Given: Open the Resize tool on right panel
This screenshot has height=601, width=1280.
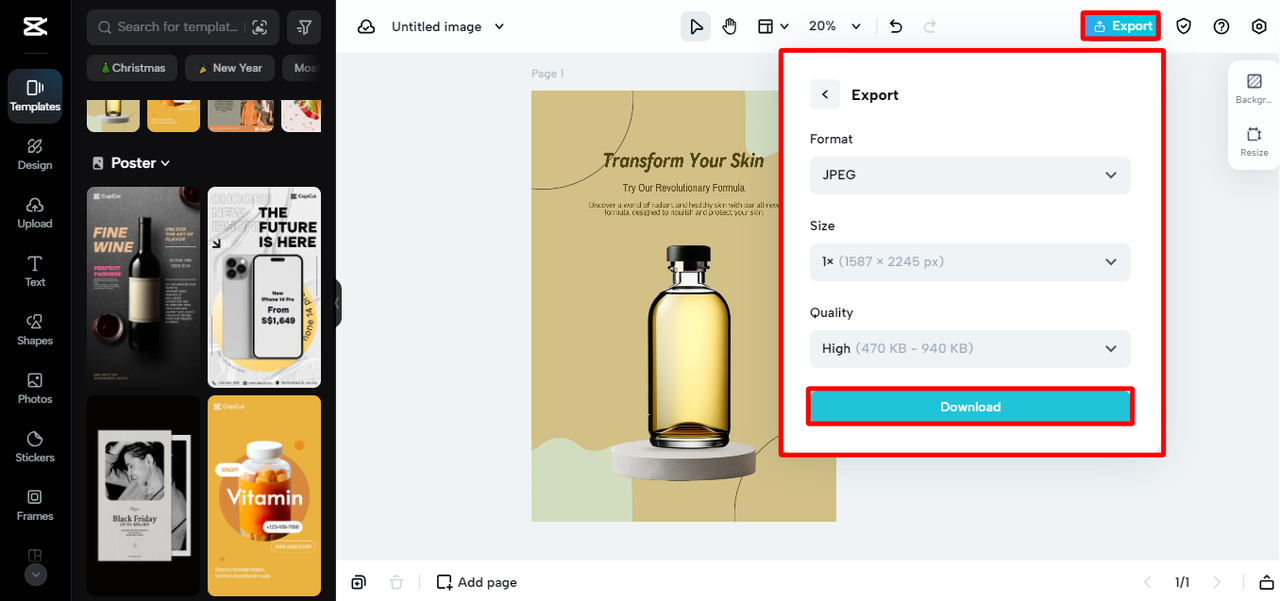Looking at the screenshot, I should click(x=1254, y=141).
